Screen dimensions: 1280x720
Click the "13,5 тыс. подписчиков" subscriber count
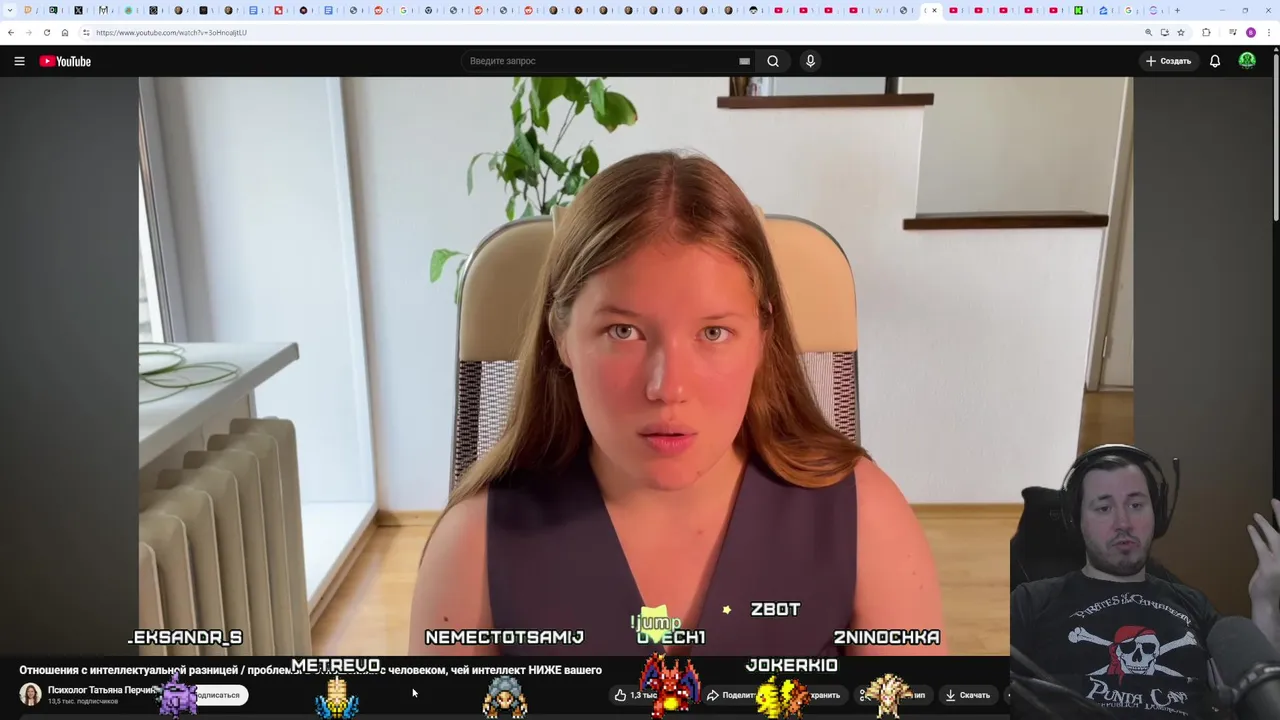pos(83,701)
